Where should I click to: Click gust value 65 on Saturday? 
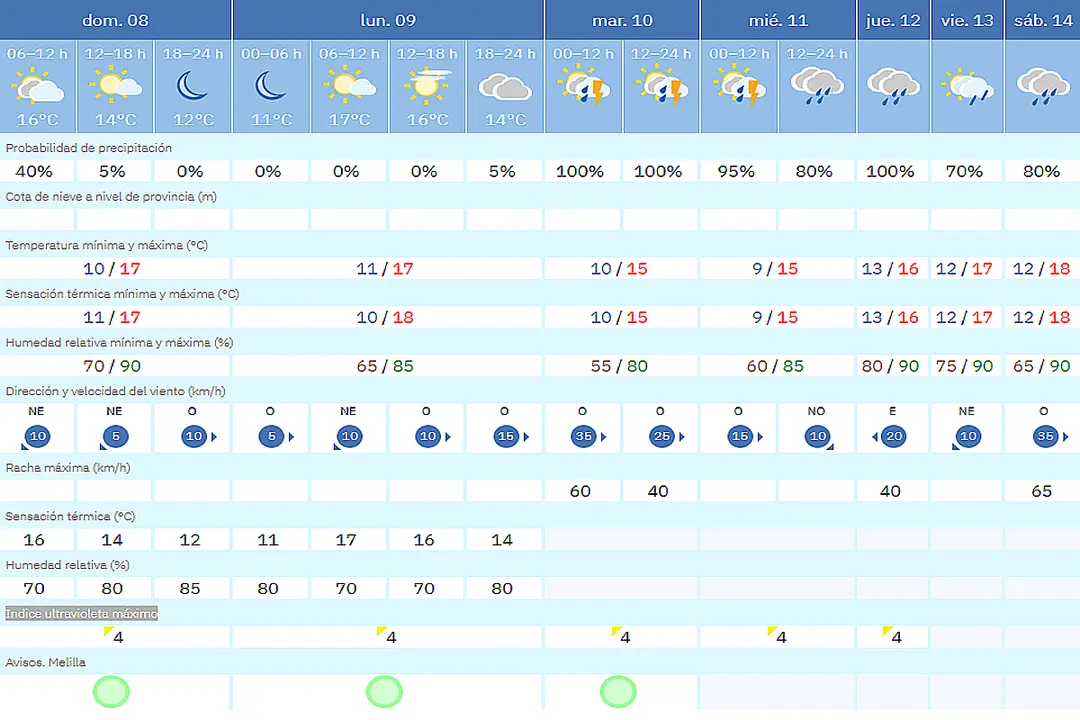coord(1041,491)
